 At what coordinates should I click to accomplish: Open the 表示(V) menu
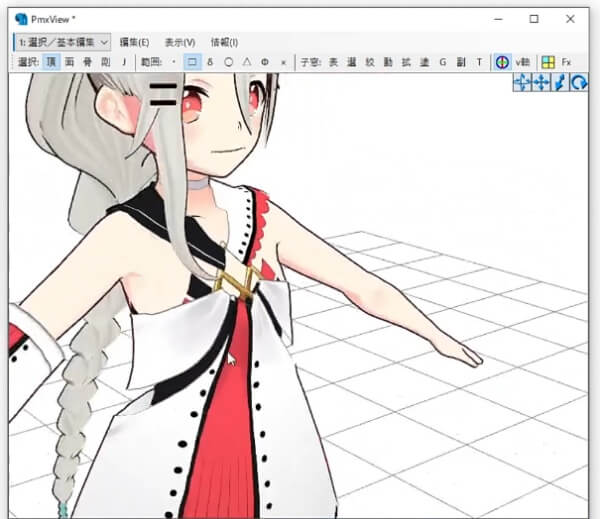click(180, 42)
